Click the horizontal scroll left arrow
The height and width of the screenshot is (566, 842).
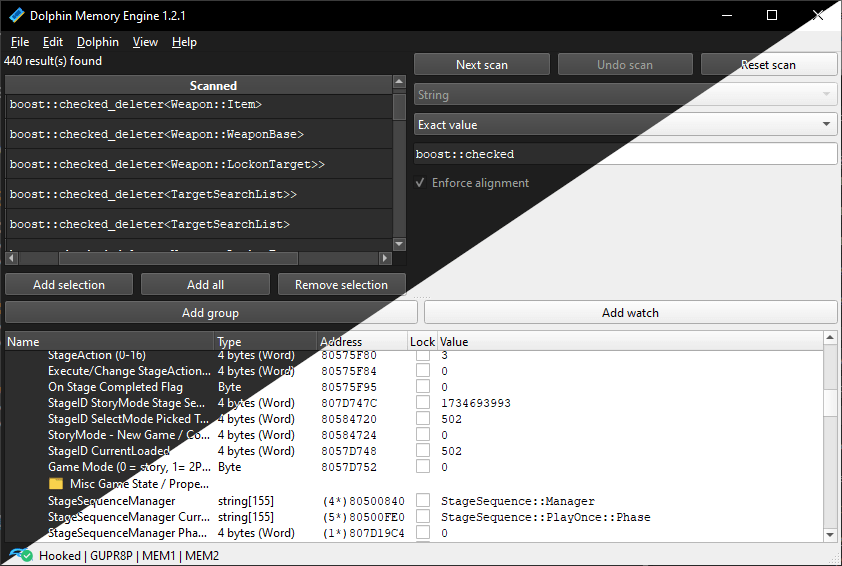pyautogui.click(x=11, y=258)
